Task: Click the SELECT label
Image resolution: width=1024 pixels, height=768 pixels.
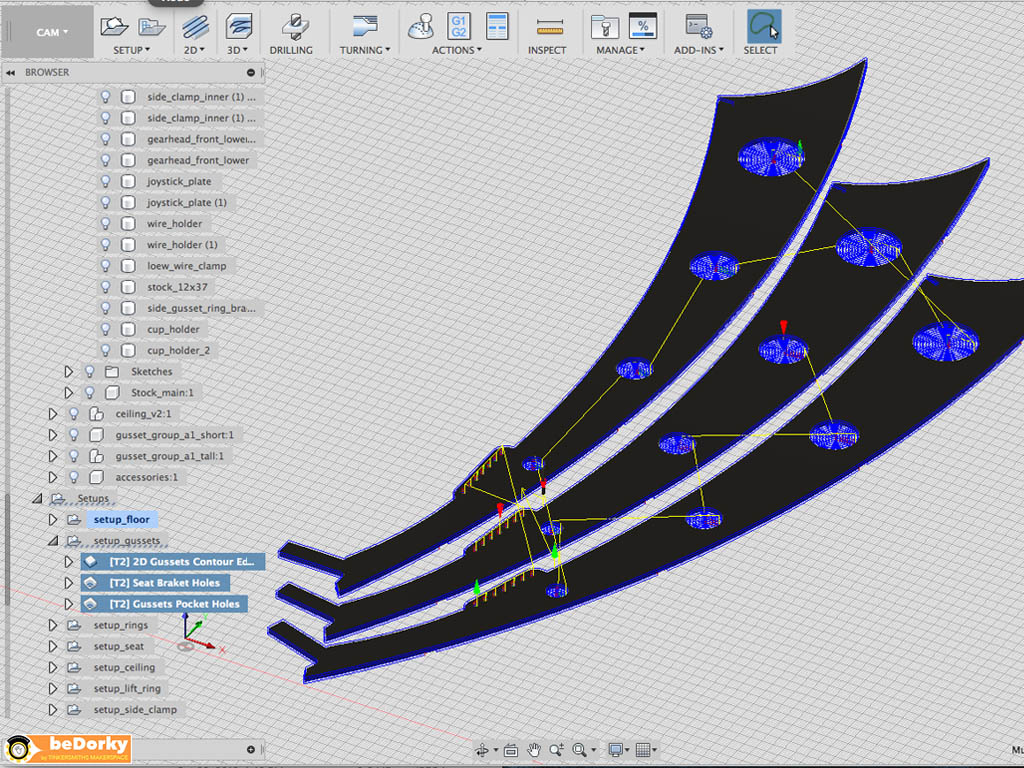Action: [x=760, y=50]
